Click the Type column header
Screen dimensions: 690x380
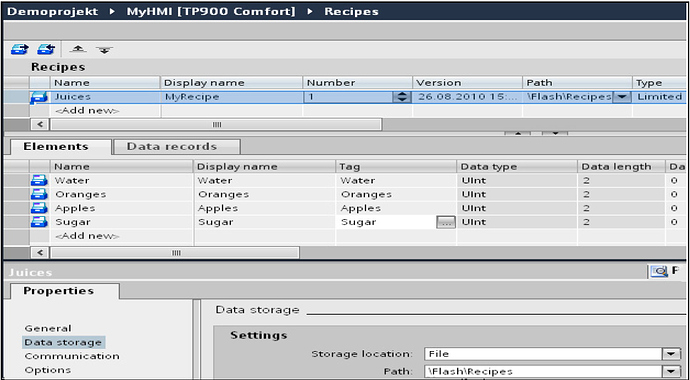(659, 83)
